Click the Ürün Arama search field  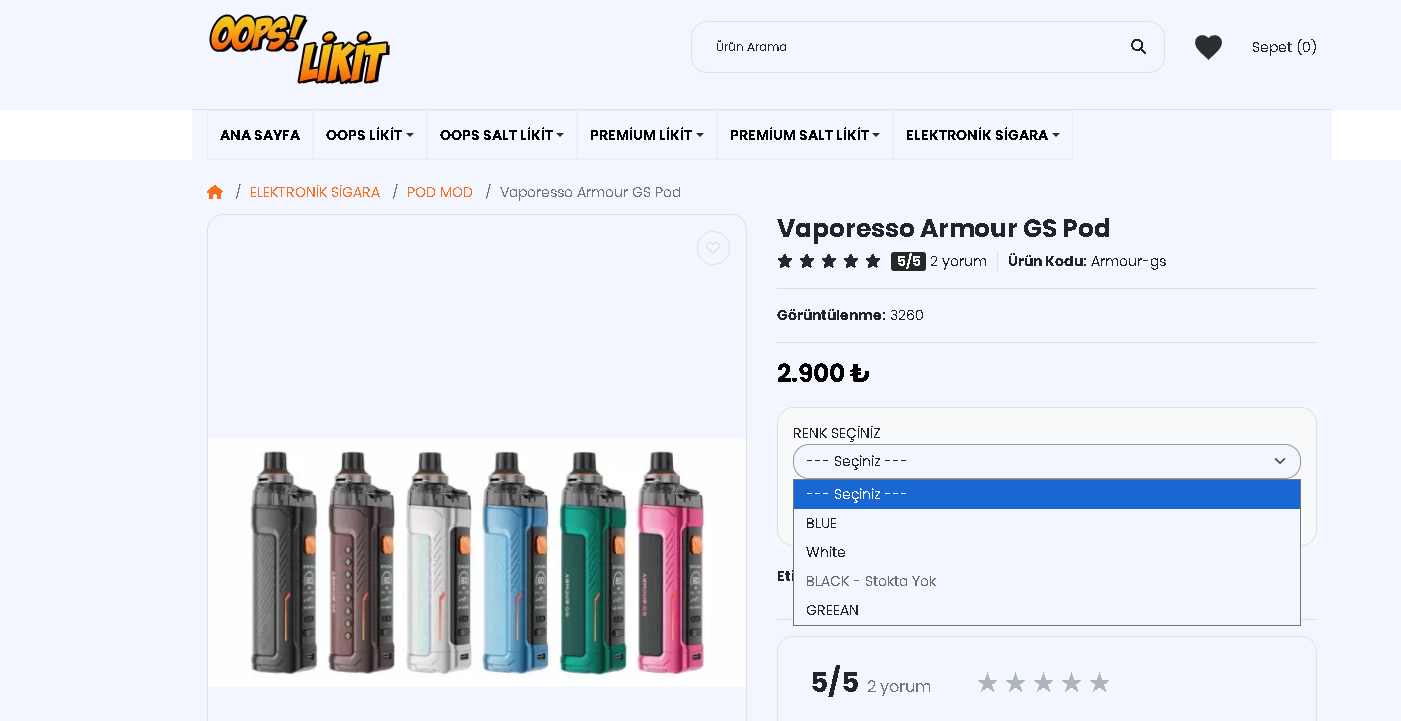[915, 47]
